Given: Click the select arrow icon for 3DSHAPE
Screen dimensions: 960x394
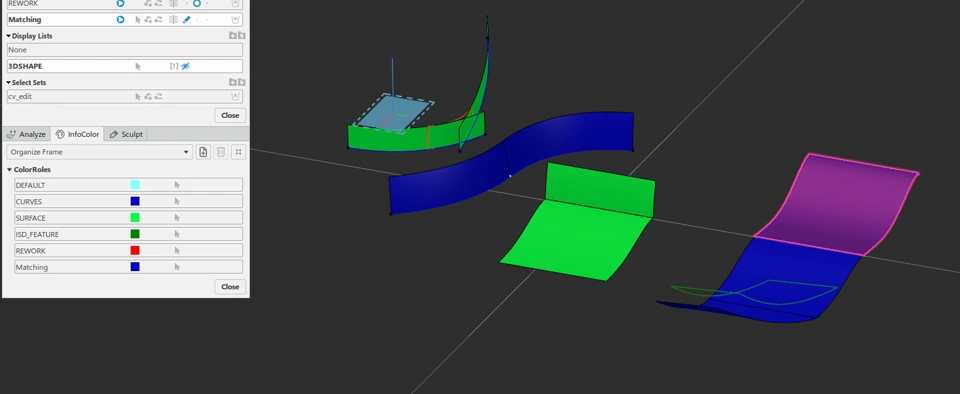Looking at the screenshot, I should [x=138, y=66].
